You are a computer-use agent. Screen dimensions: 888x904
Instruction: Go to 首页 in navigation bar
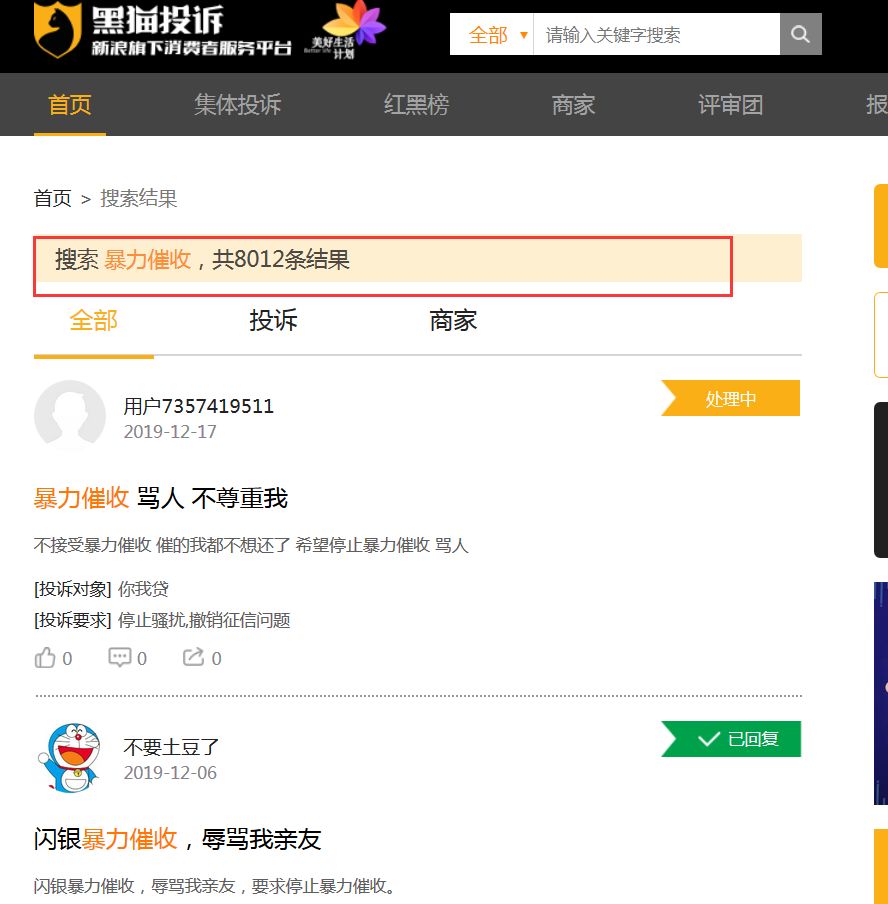[x=69, y=105]
